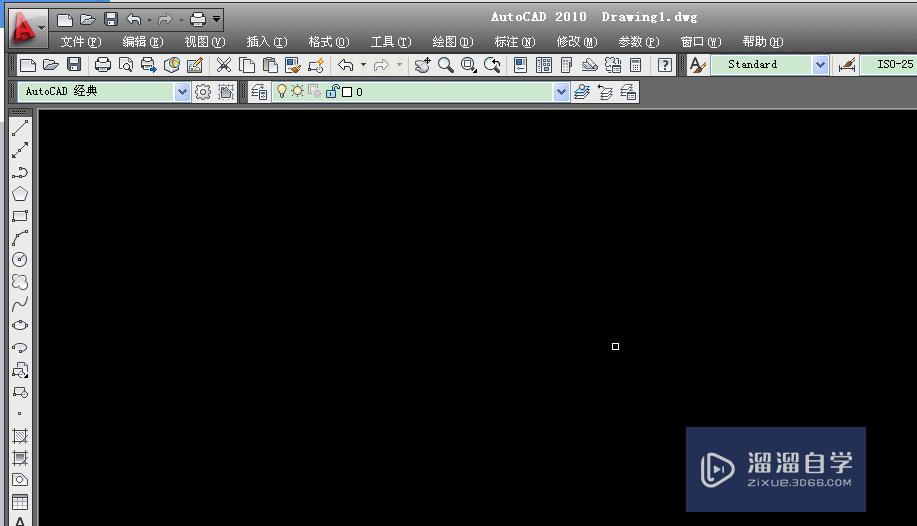Image resolution: width=917 pixels, height=526 pixels.
Task: Open the Tool Palettes window icon
Action: [x=566, y=65]
